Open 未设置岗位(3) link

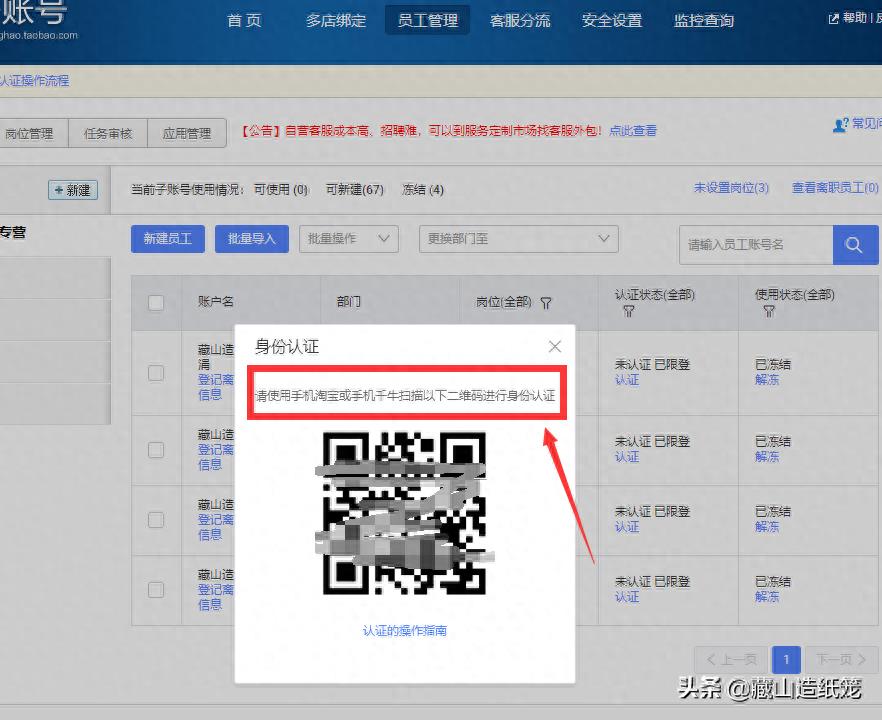pyautogui.click(x=731, y=187)
